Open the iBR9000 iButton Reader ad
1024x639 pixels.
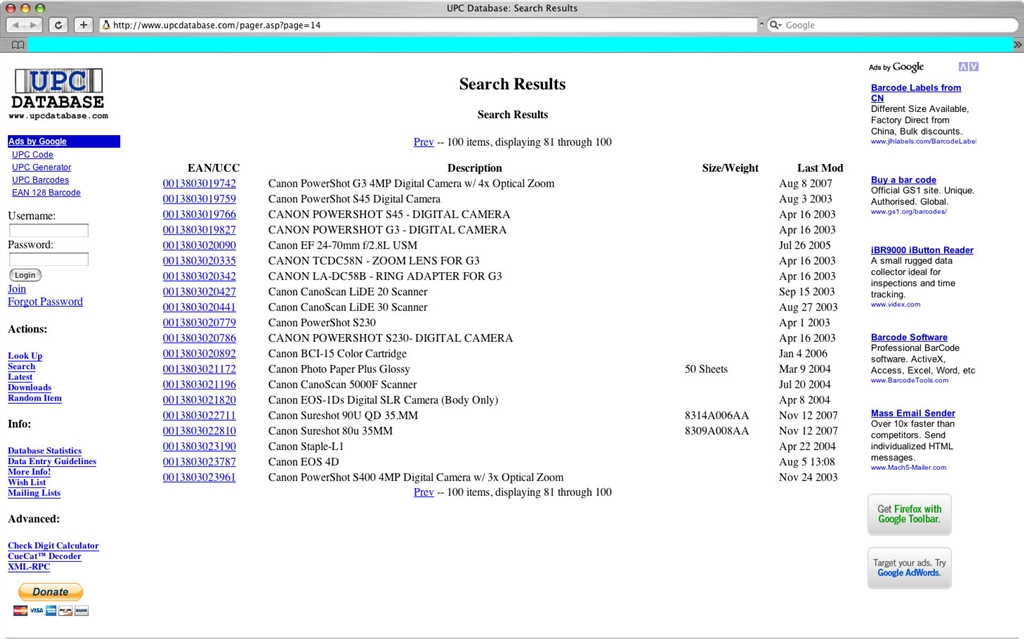click(921, 250)
